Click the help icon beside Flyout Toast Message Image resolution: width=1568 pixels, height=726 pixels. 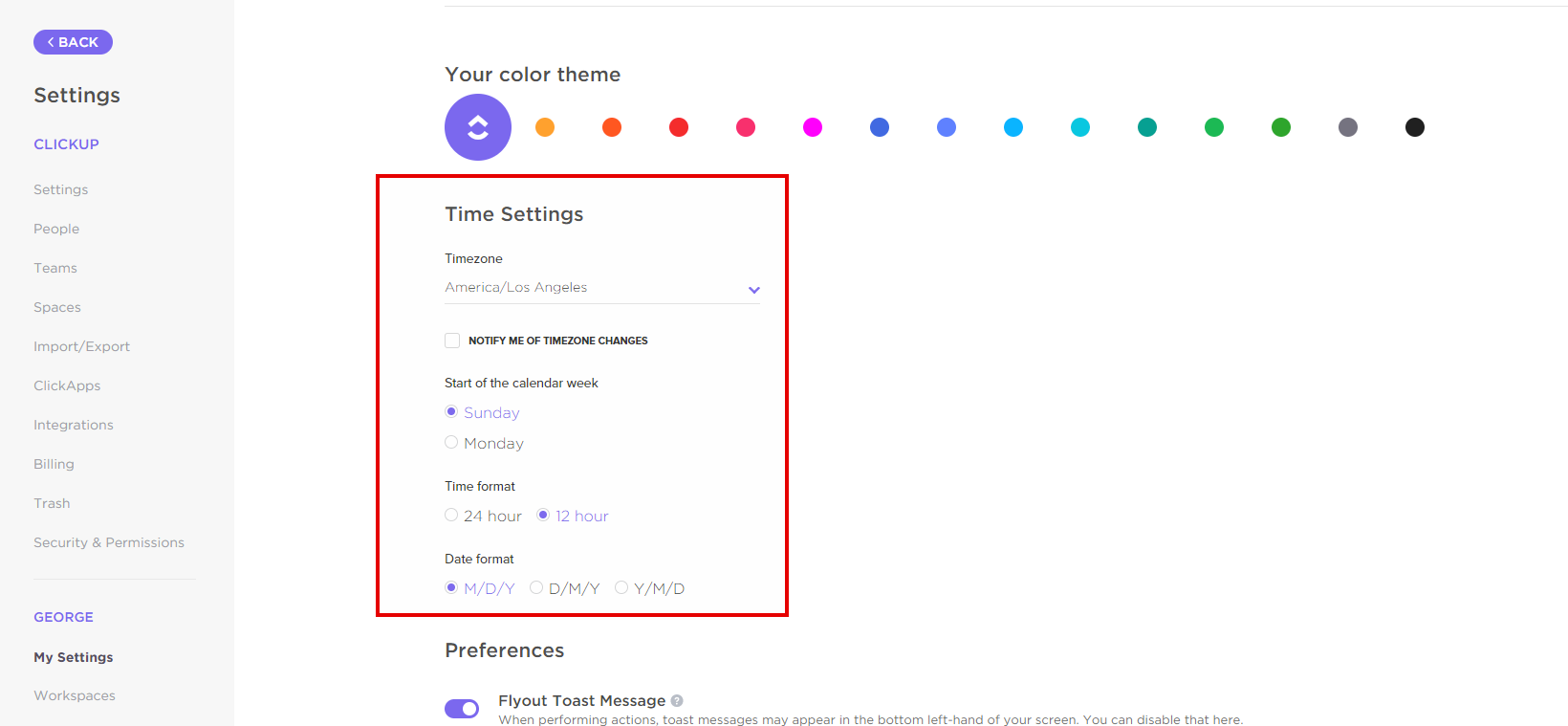[677, 701]
